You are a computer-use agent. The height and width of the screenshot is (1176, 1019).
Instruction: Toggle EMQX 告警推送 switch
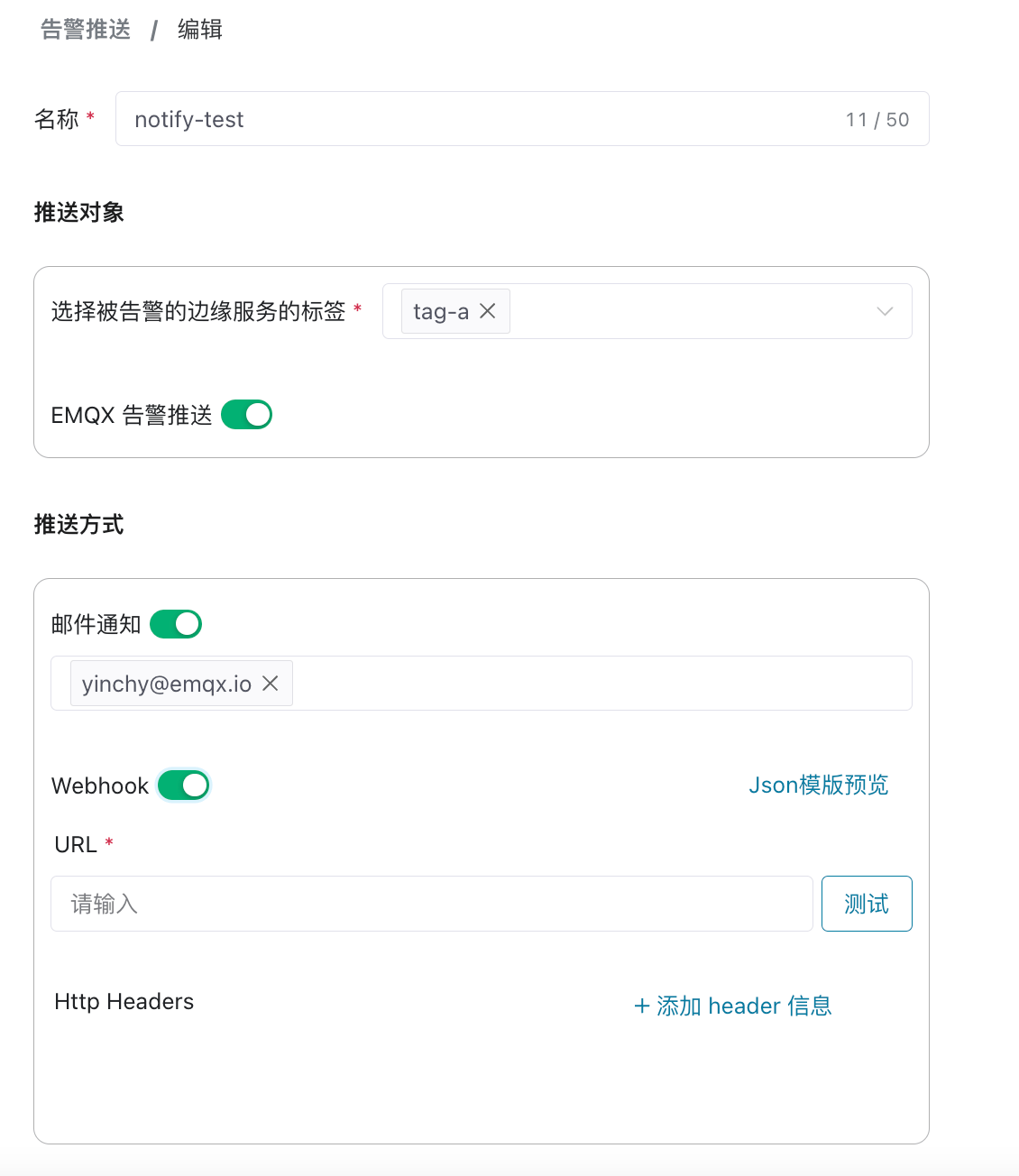click(x=246, y=415)
